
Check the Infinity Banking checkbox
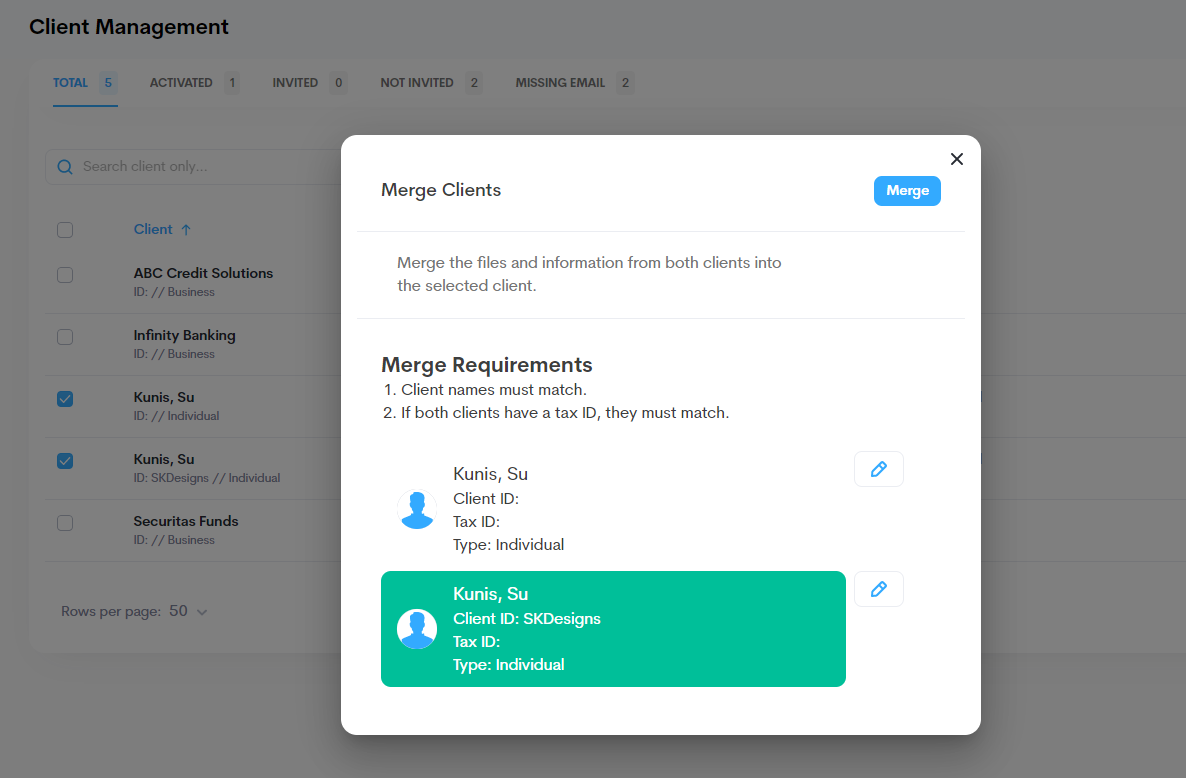pos(65,337)
